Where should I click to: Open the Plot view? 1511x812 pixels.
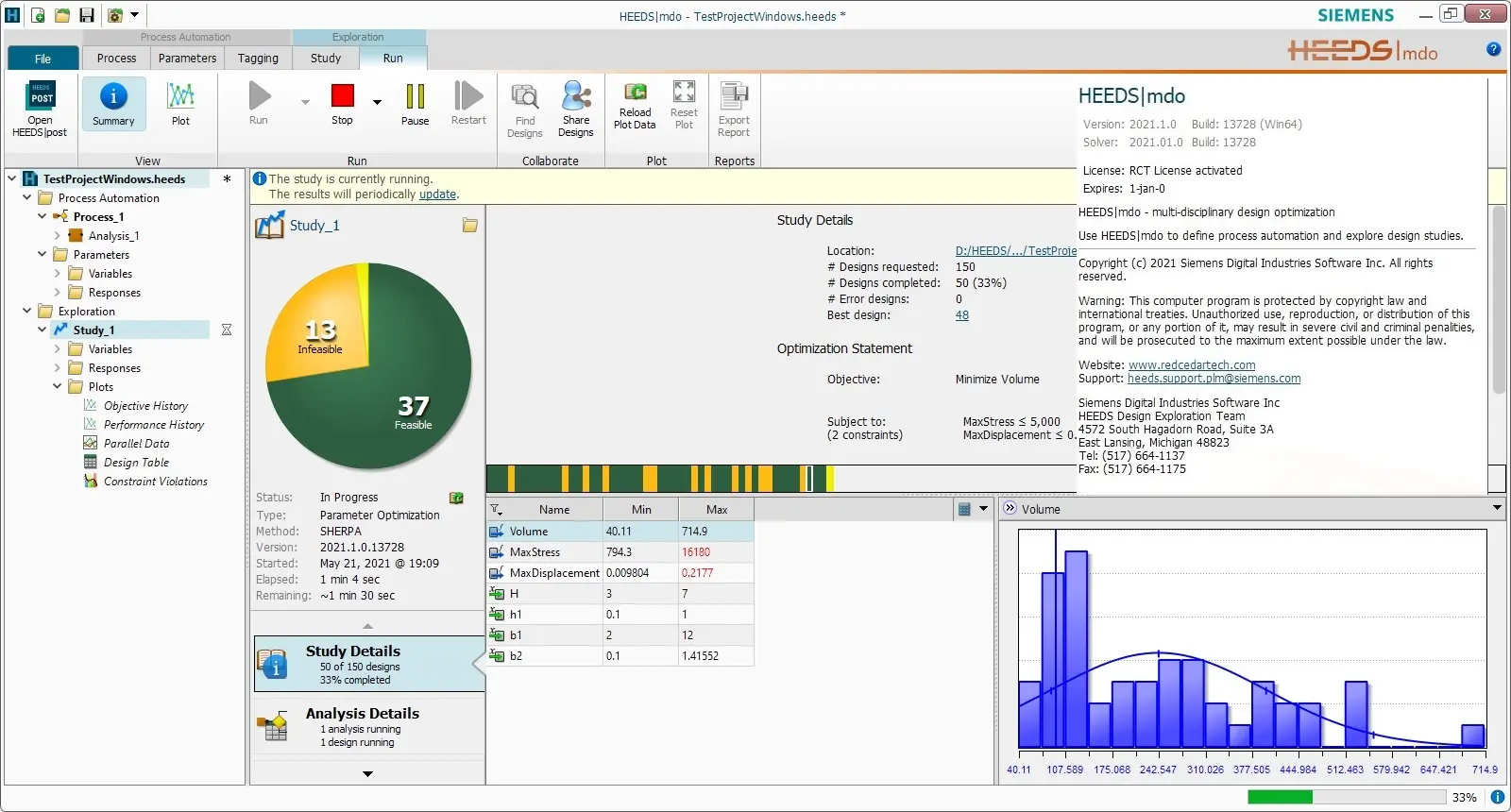tap(180, 104)
